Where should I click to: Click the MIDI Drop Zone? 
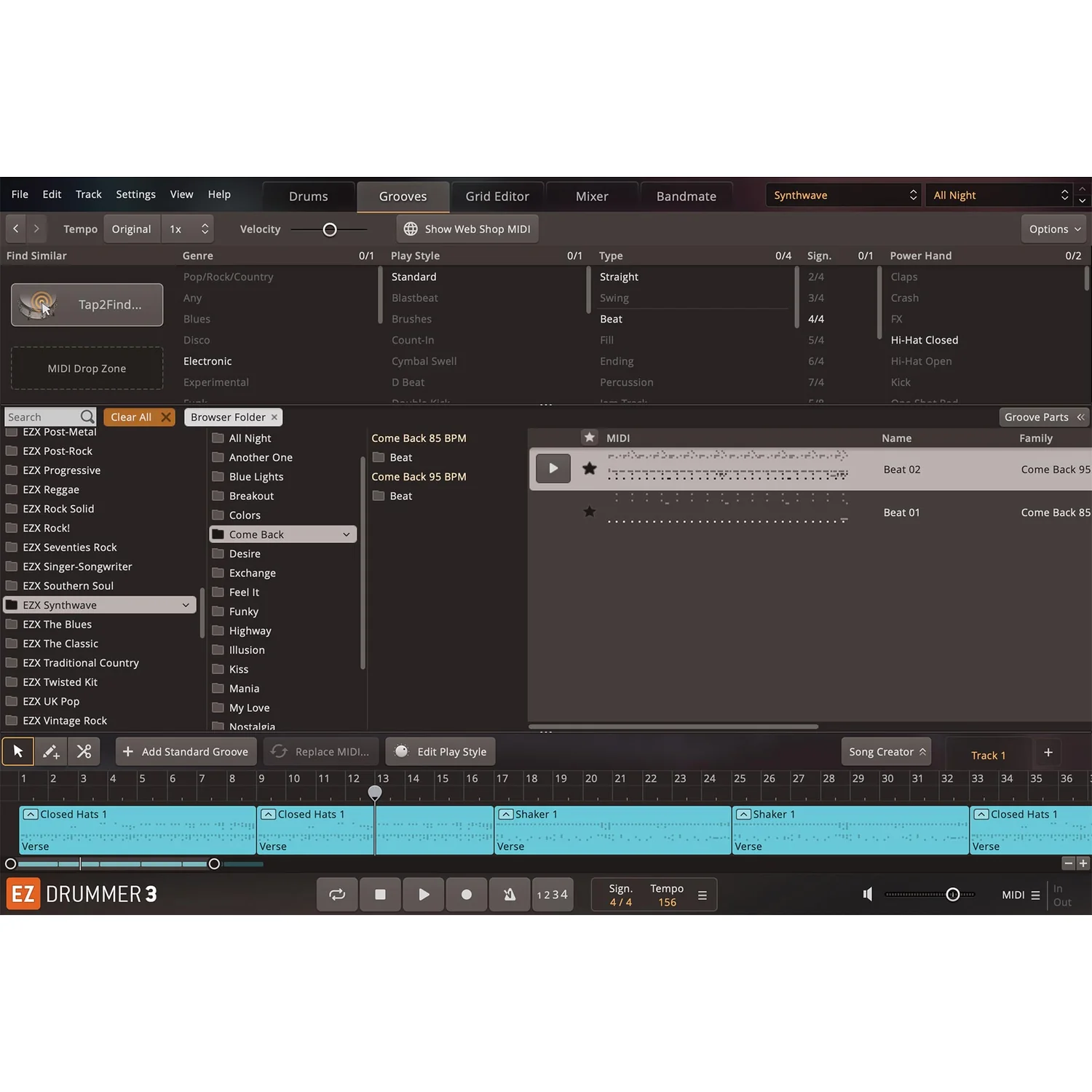[87, 368]
